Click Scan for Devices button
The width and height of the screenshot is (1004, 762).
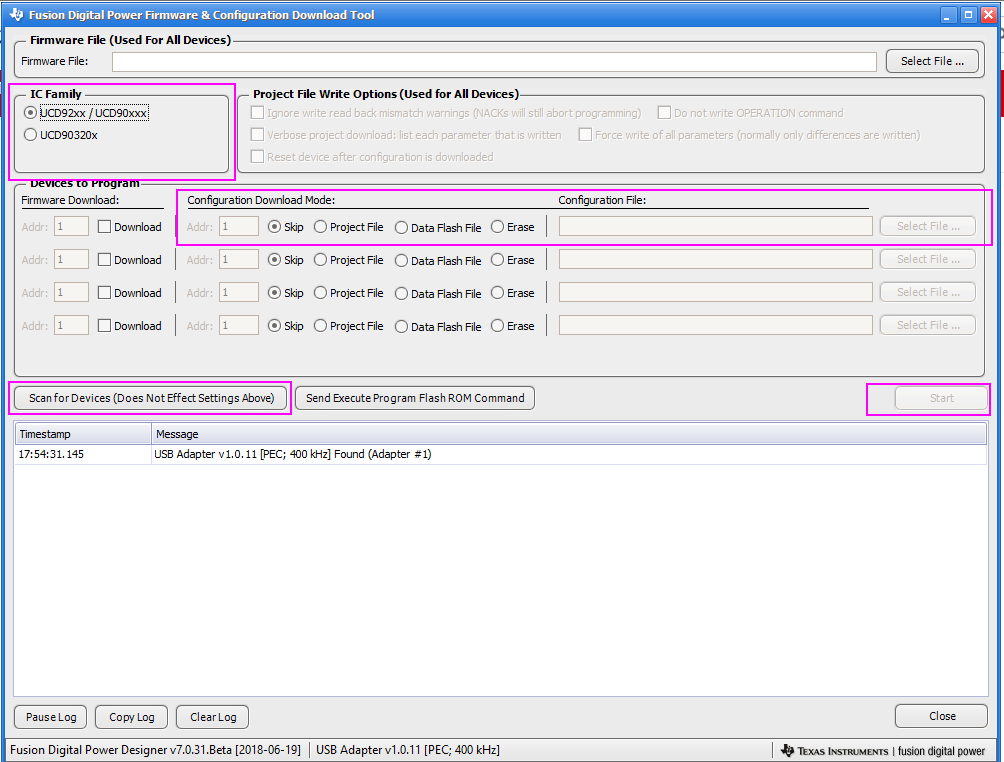tap(151, 398)
